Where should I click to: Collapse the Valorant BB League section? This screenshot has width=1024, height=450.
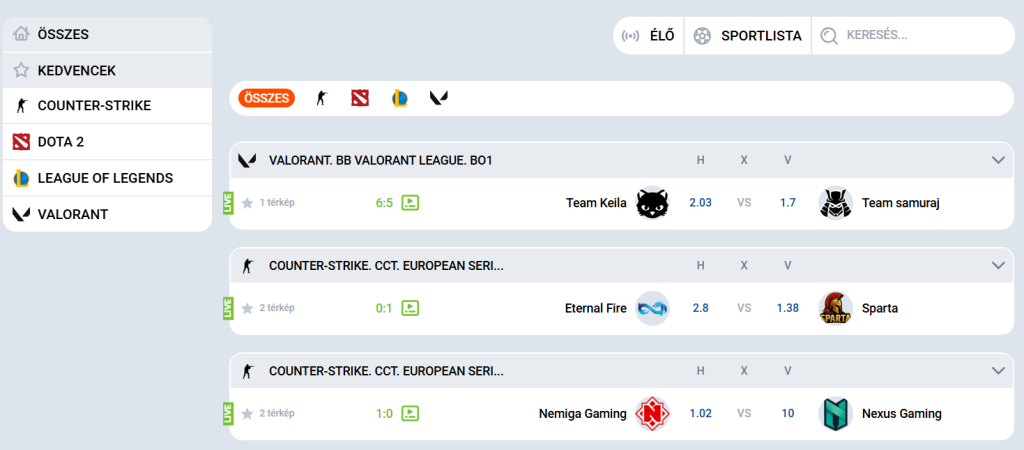coord(997,160)
